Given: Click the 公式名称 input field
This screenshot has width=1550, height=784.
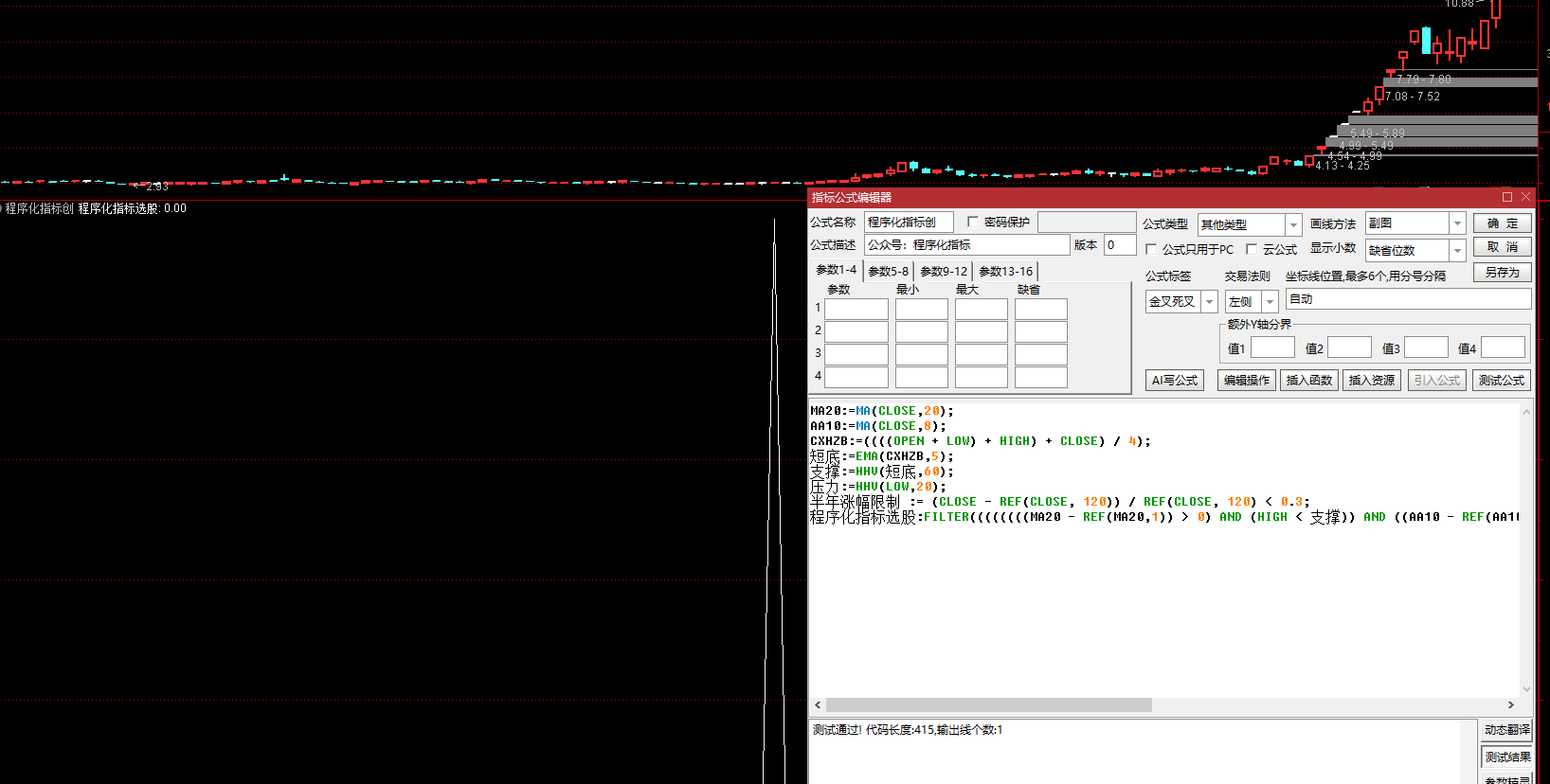Looking at the screenshot, I should [908, 223].
